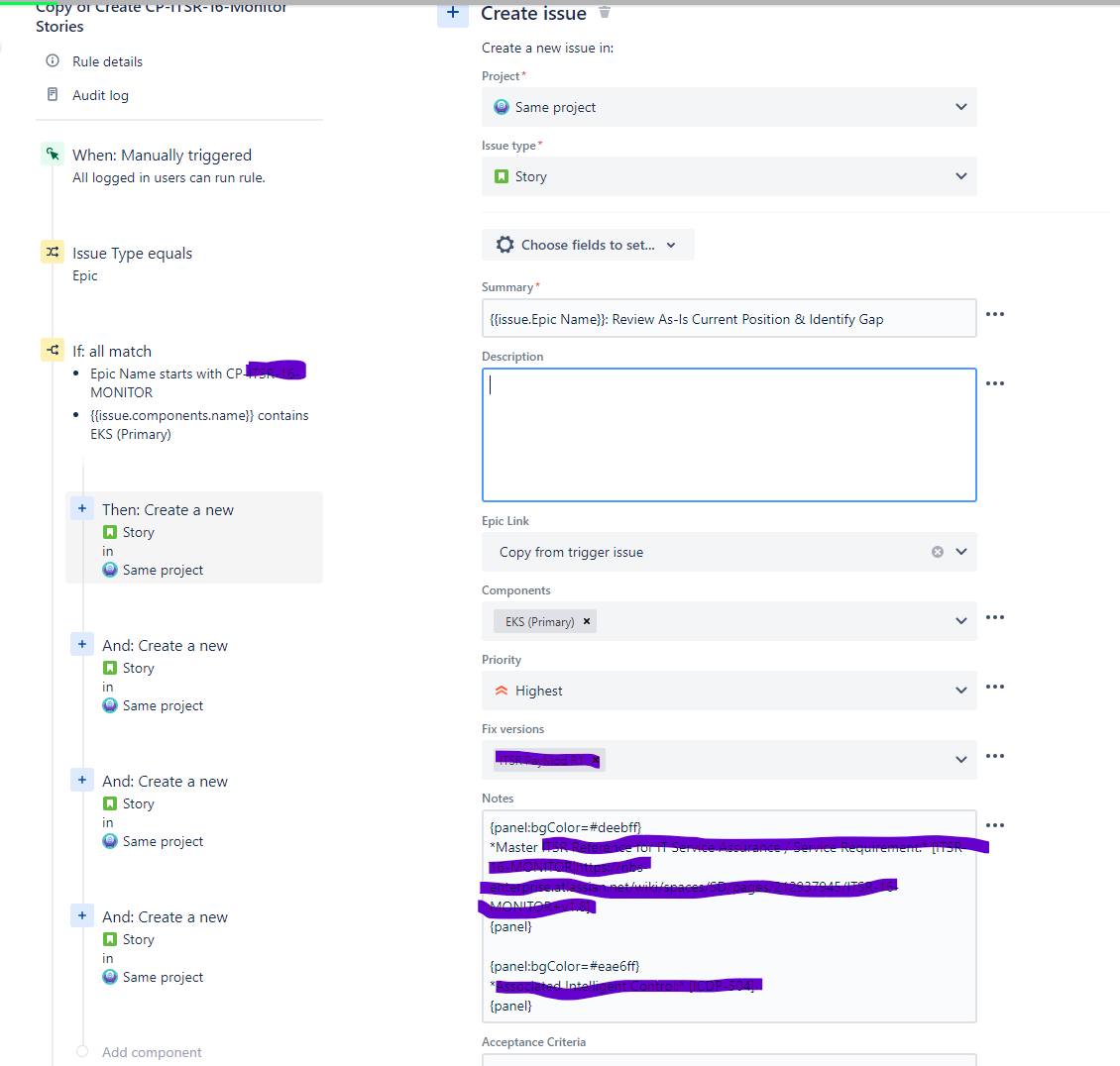Click into the Notes text area

[728, 916]
